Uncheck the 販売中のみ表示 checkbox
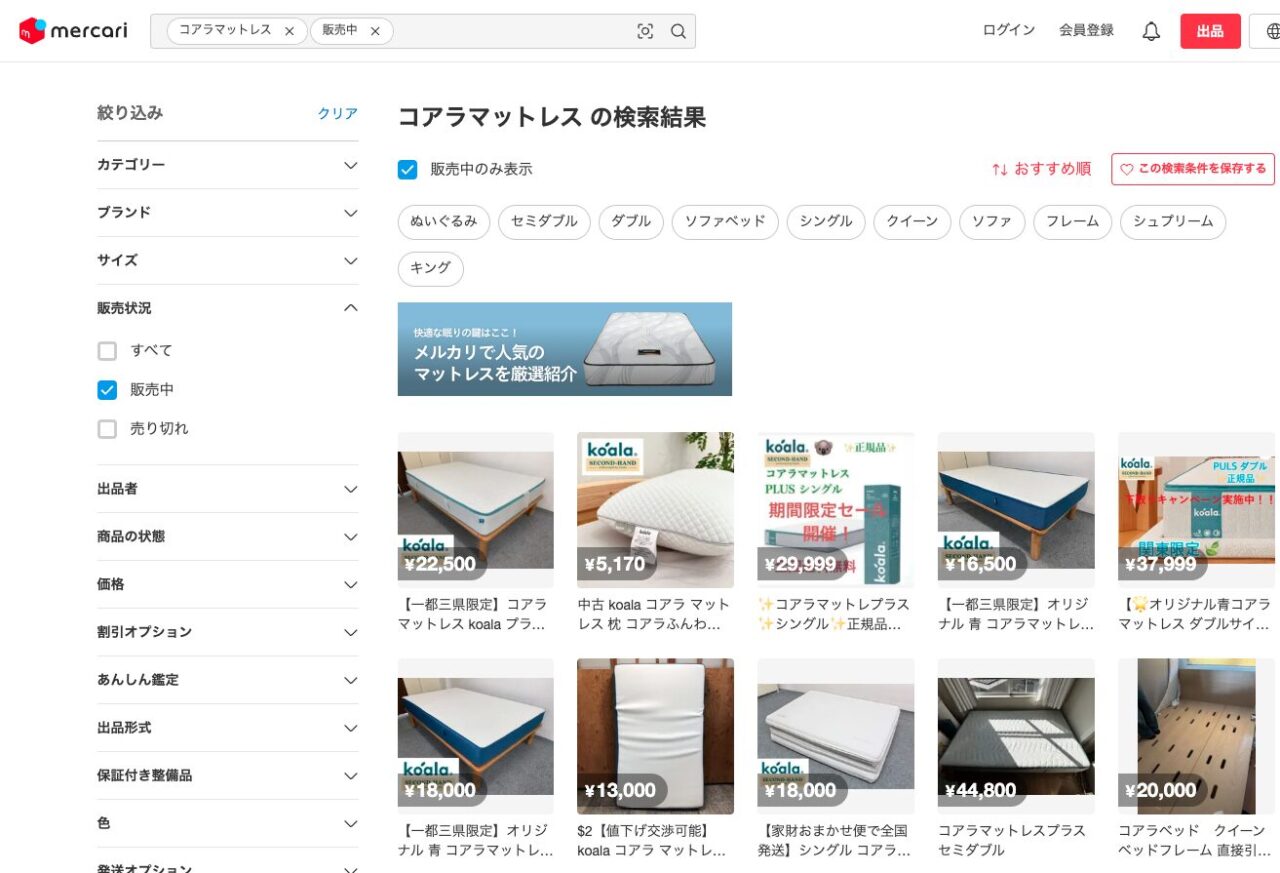Viewport: 1280px width, 873px height. (408, 169)
